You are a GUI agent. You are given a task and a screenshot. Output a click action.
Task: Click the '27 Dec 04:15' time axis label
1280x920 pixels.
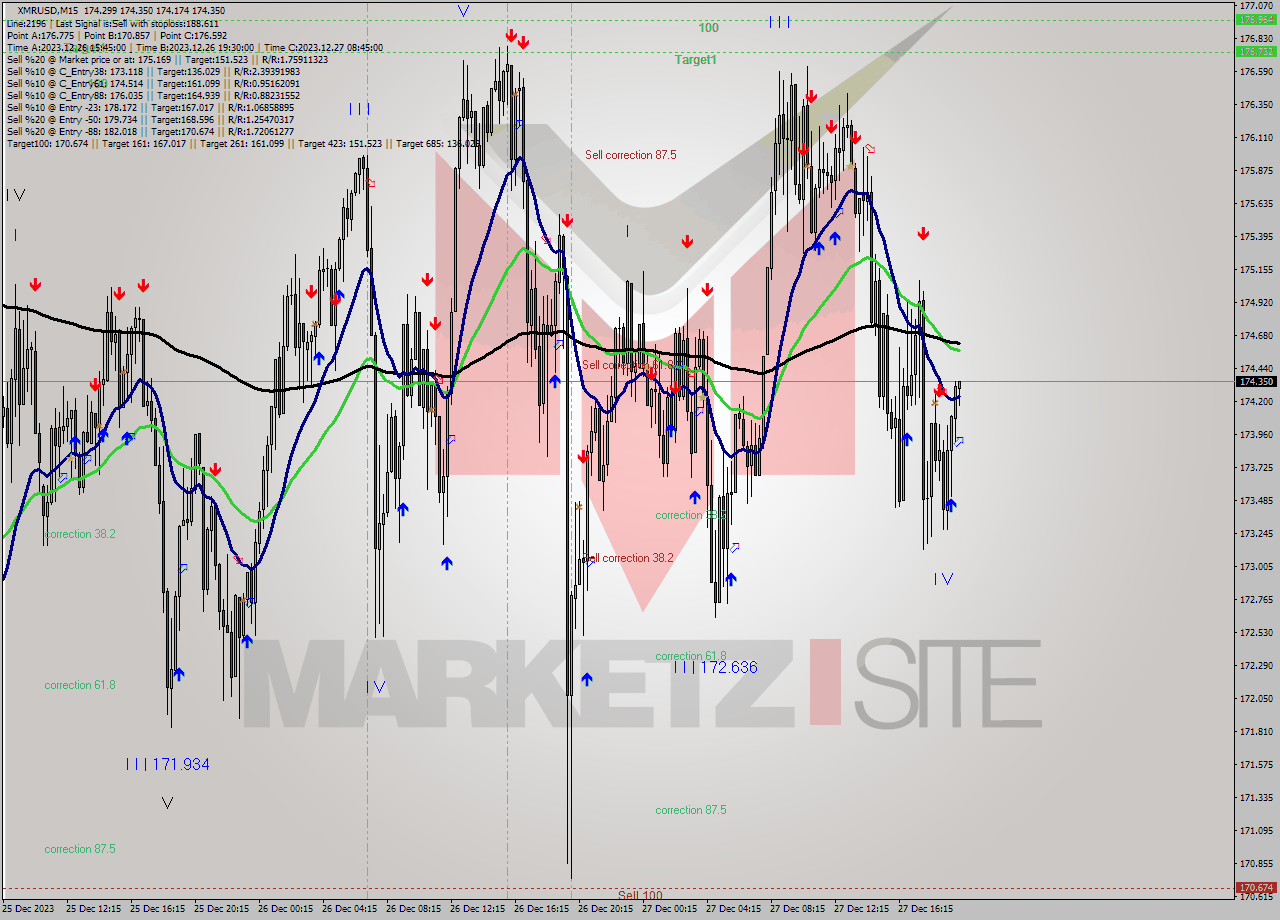[x=733, y=909]
